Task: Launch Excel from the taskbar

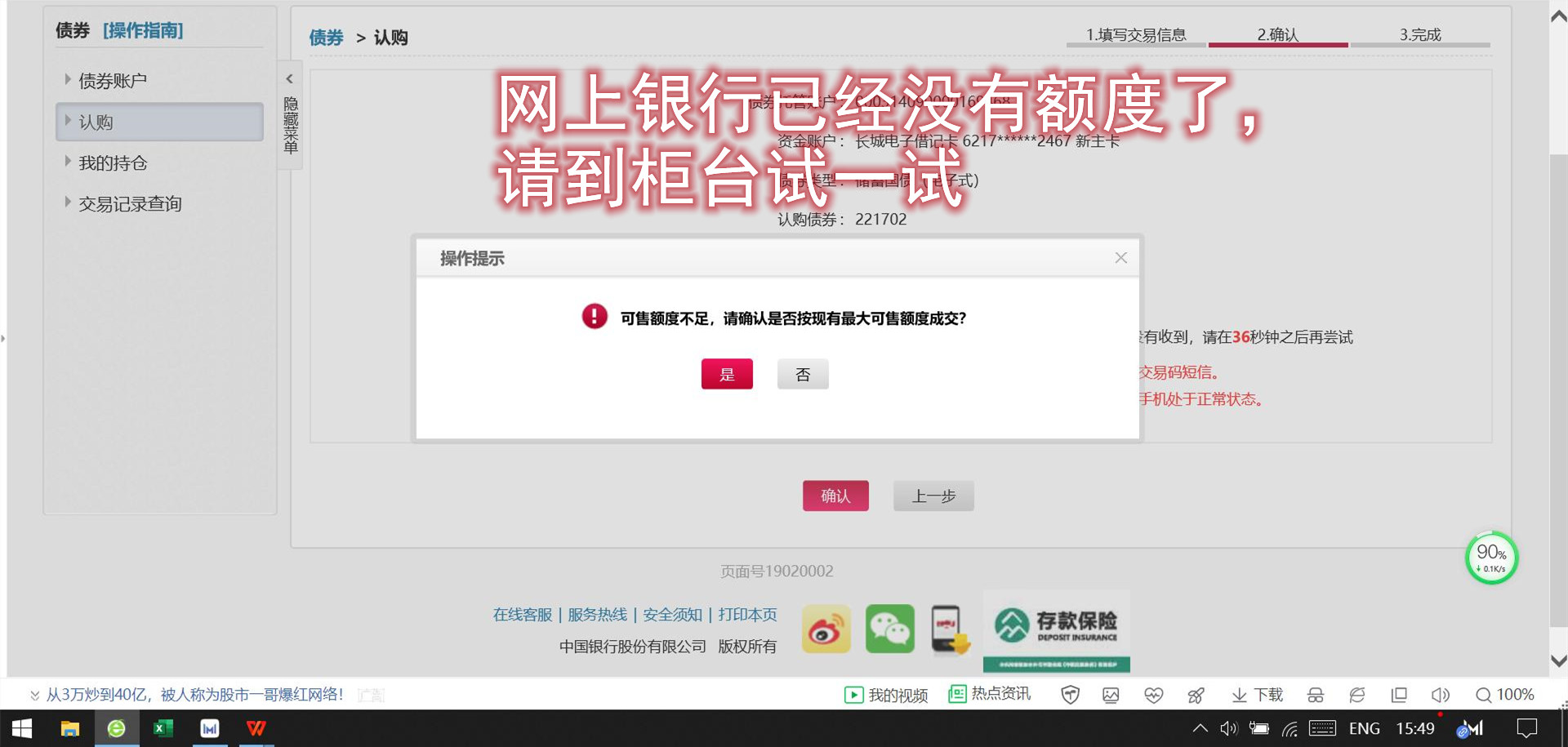Action: [163, 728]
